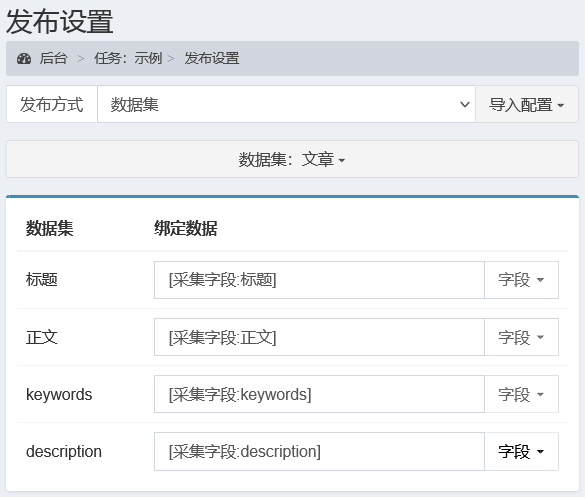Open the 数据集: 文章 selector
The width and height of the screenshot is (585, 497).
point(292,159)
